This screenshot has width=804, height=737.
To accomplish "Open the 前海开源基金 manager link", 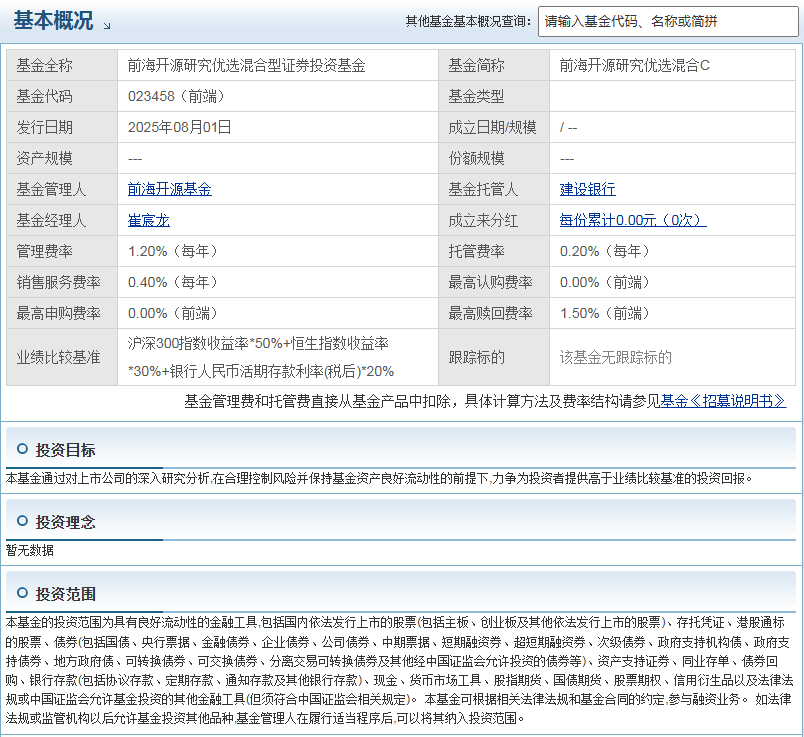I will click(x=169, y=189).
